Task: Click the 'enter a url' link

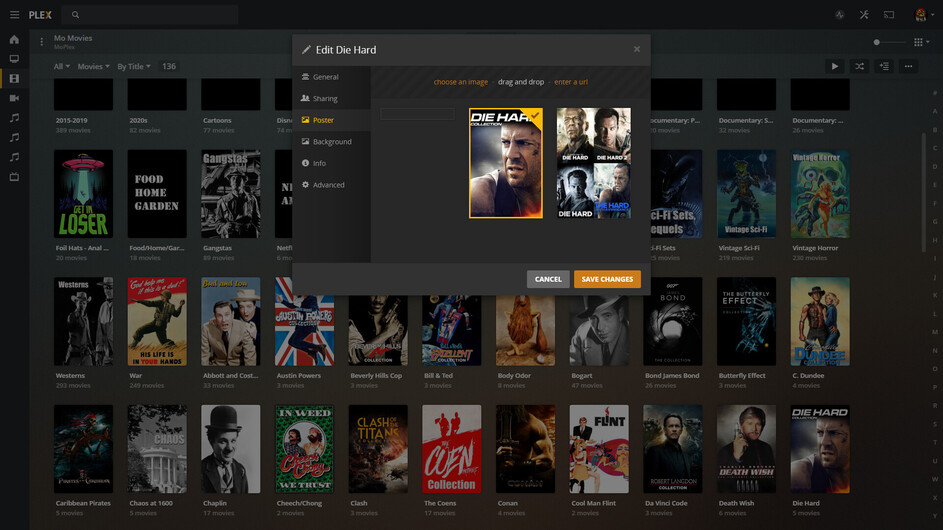Action: click(x=571, y=82)
